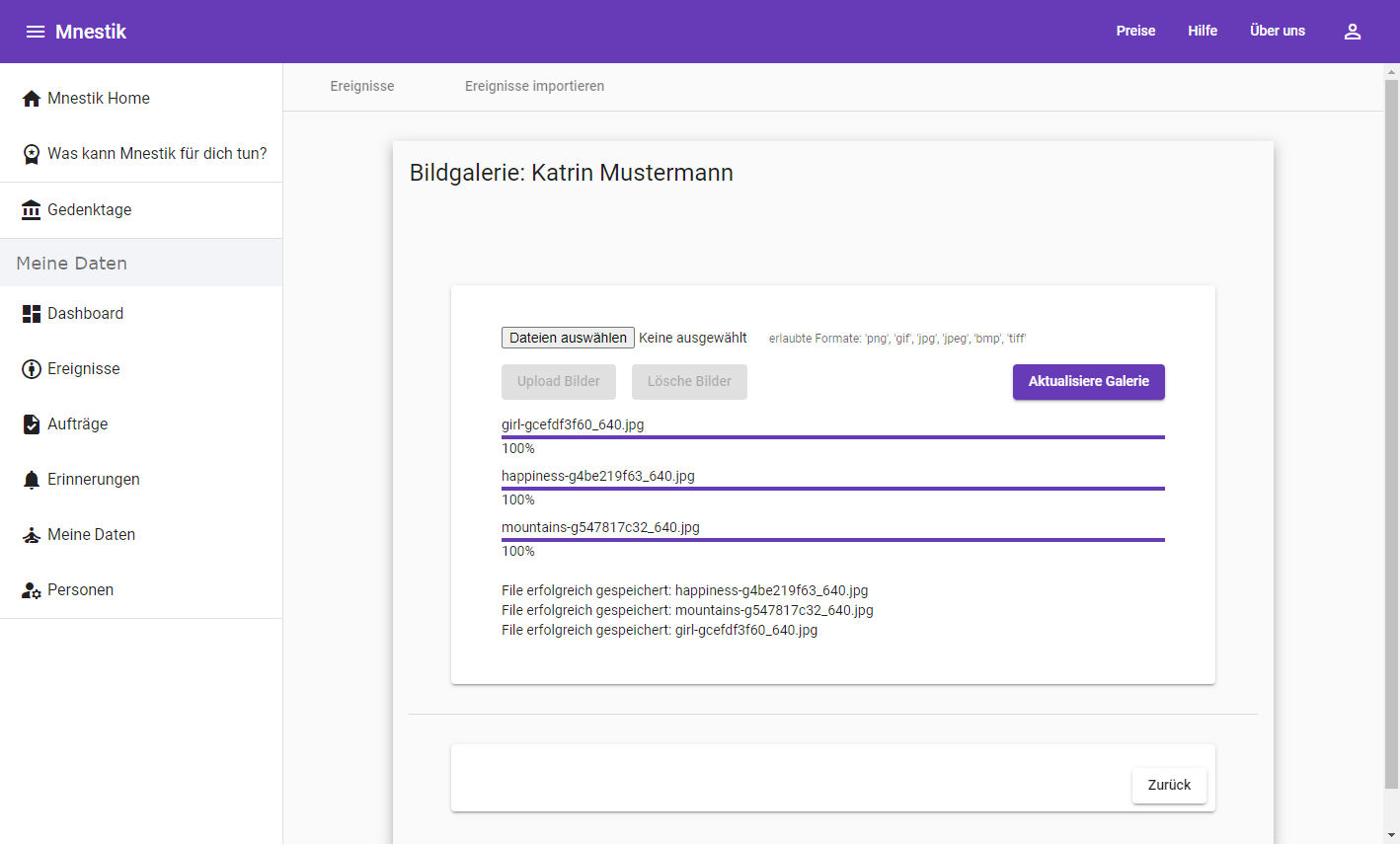Click the Meine Daten person icon
Viewport: 1400px width, 845px height.
(32, 535)
